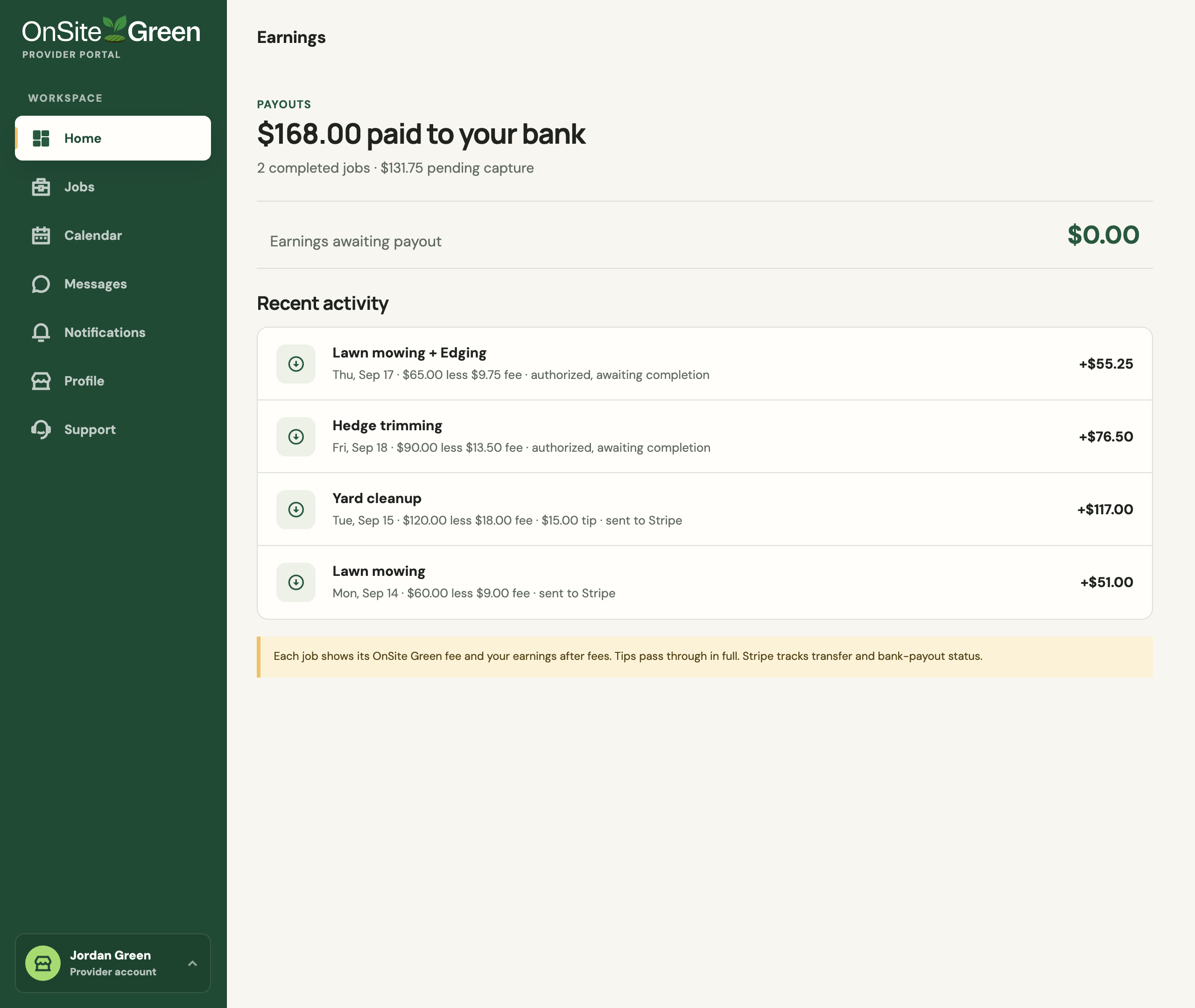Click the Earnings page title

click(291, 38)
